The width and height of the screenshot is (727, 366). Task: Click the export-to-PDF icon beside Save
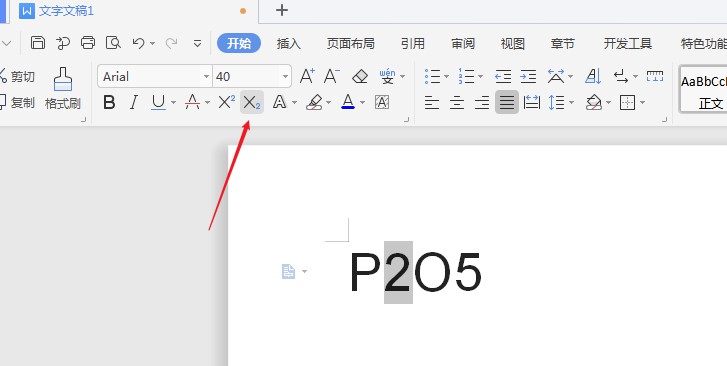[63, 43]
